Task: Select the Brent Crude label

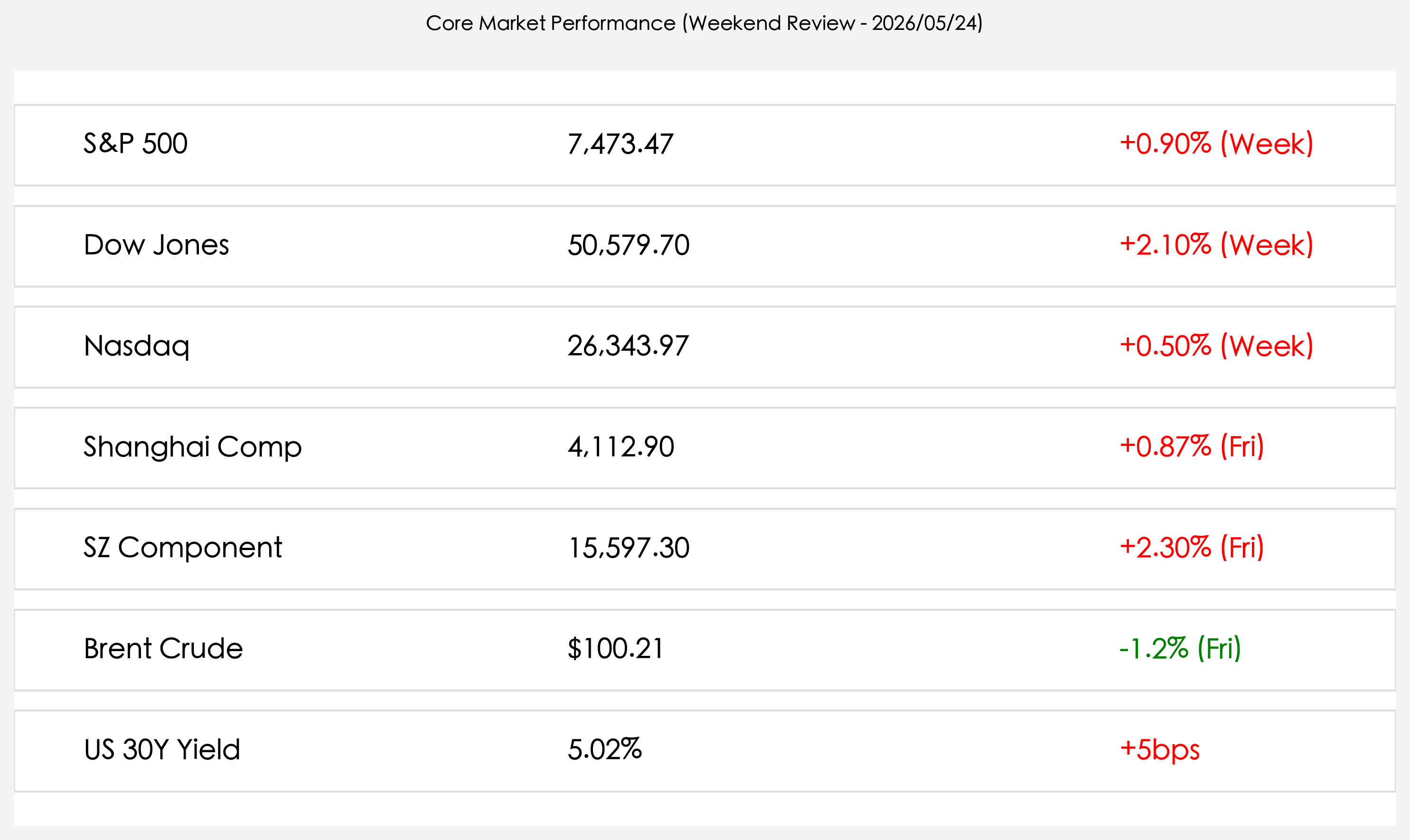Action: click(163, 649)
